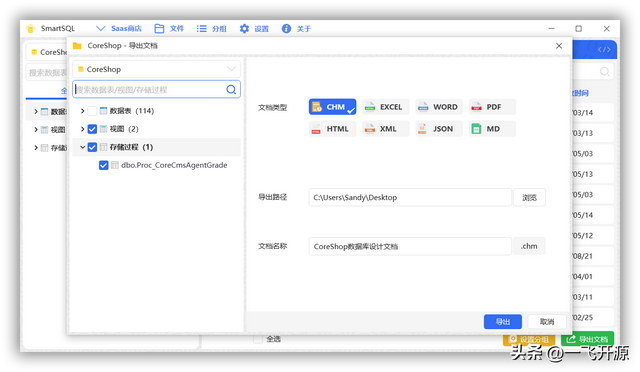This screenshot has width=640, height=372.
Task: Select PDF document type
Action: [x=492, y=107]
